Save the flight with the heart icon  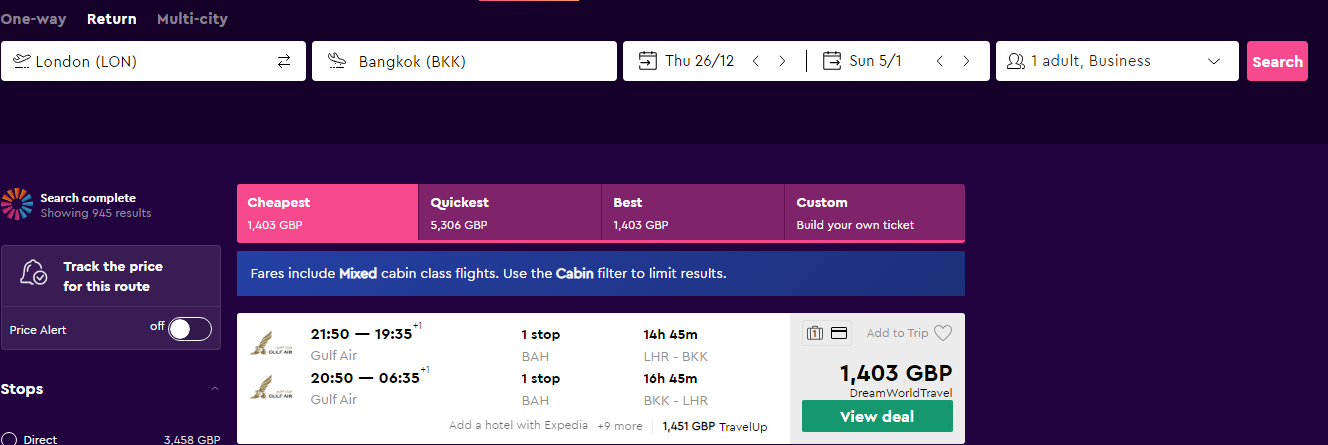942,333
